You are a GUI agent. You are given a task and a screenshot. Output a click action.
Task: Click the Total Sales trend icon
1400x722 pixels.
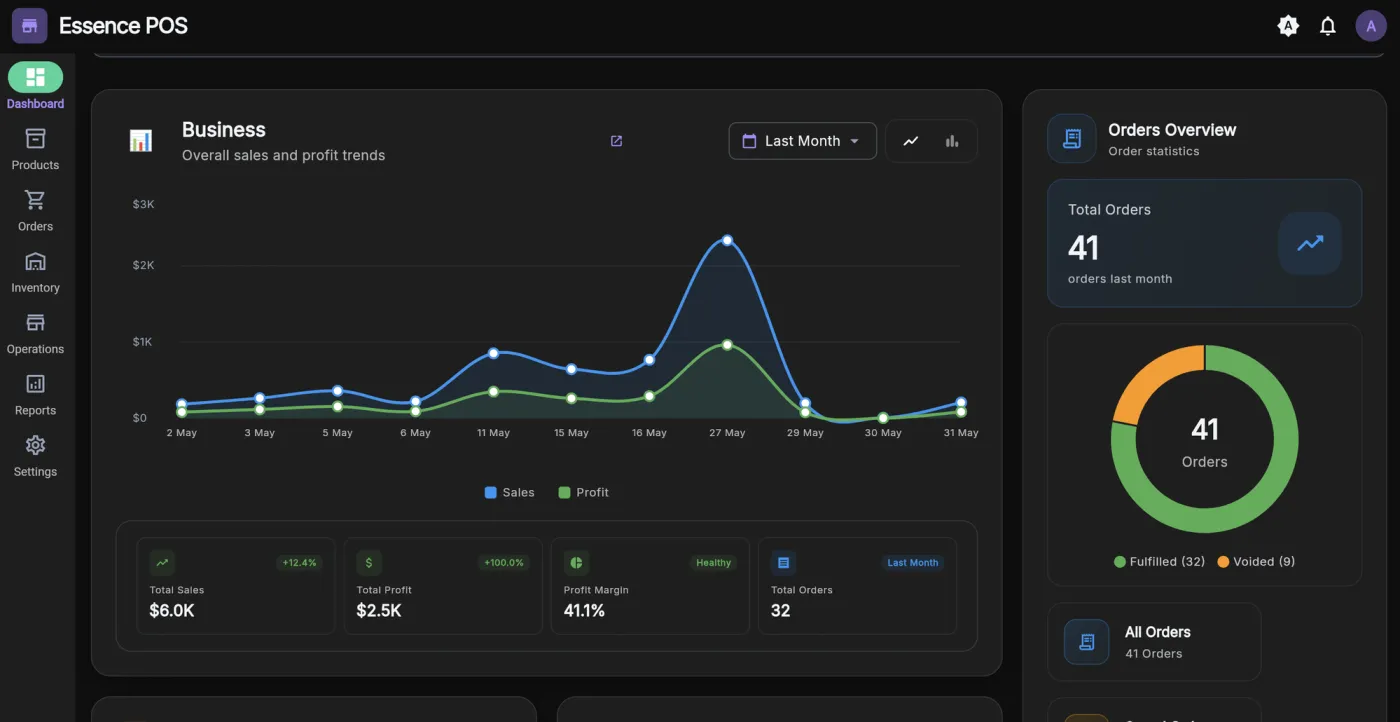pos(162,563)
